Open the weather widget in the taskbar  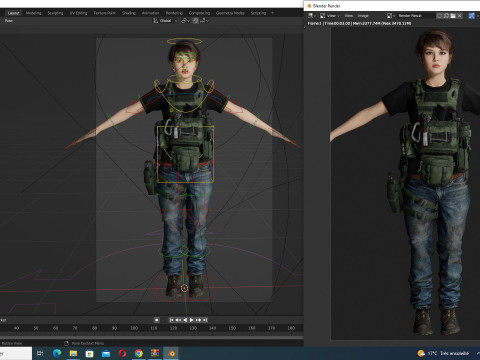(x=443, y=353)
